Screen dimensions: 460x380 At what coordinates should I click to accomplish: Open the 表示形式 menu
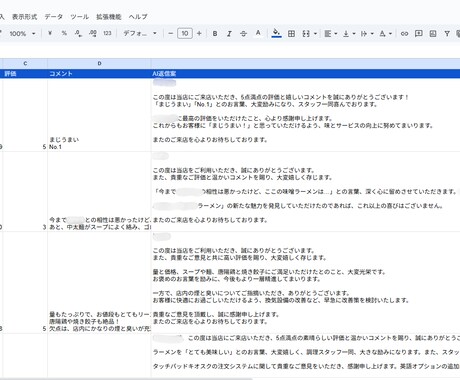(24, 17)
